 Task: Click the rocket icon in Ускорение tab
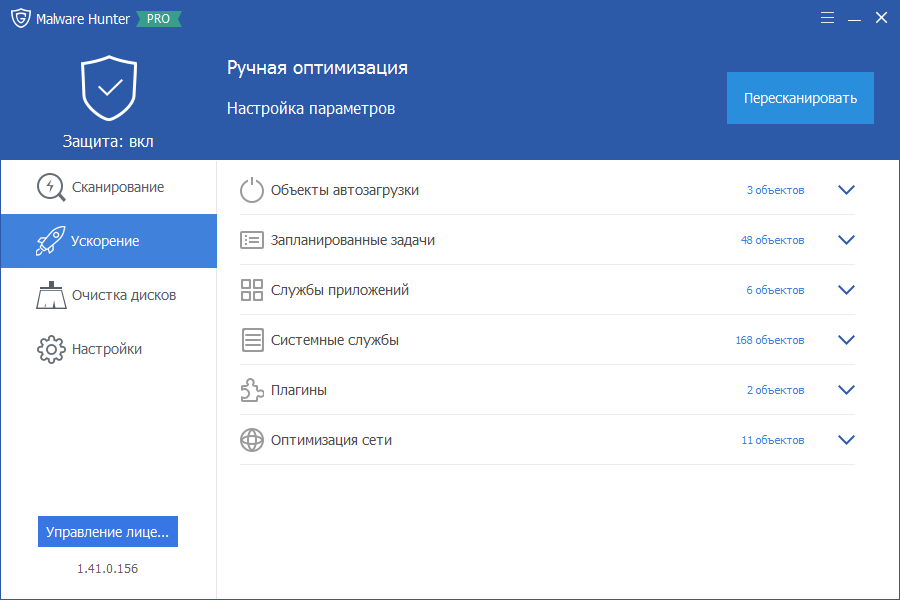pos(48,240)
